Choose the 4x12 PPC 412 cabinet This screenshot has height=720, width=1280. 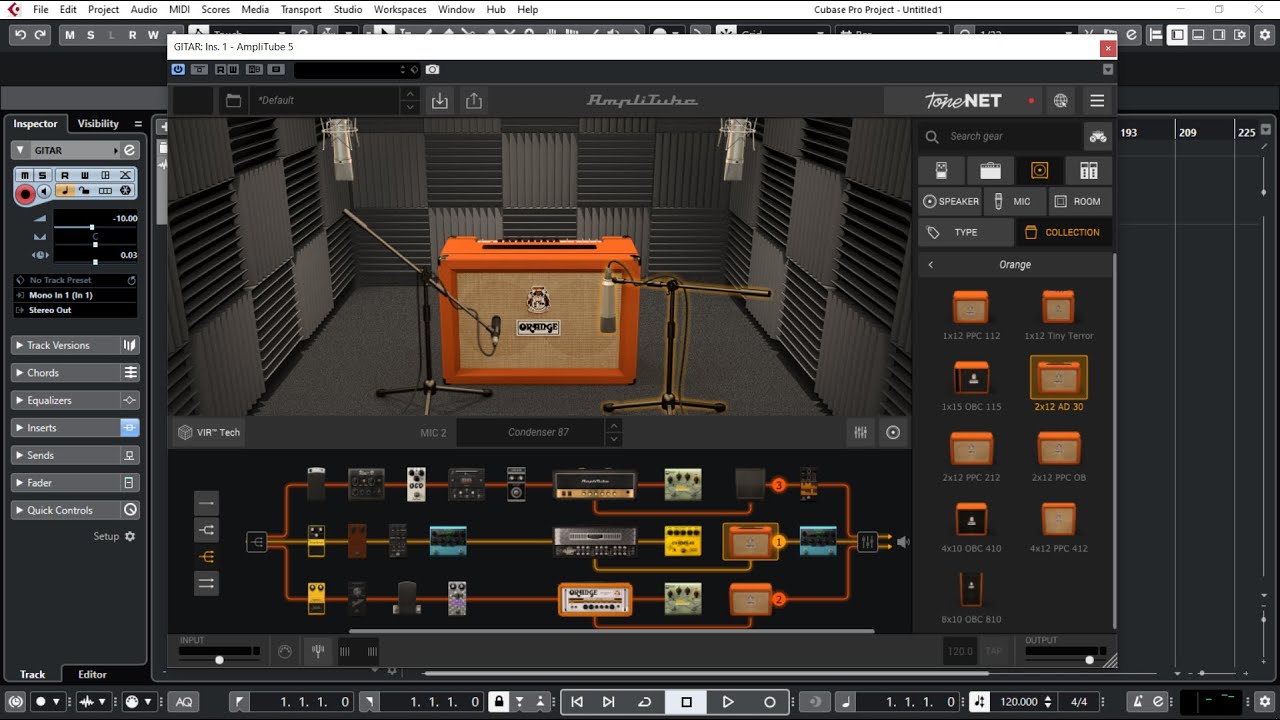(1059, 527)
